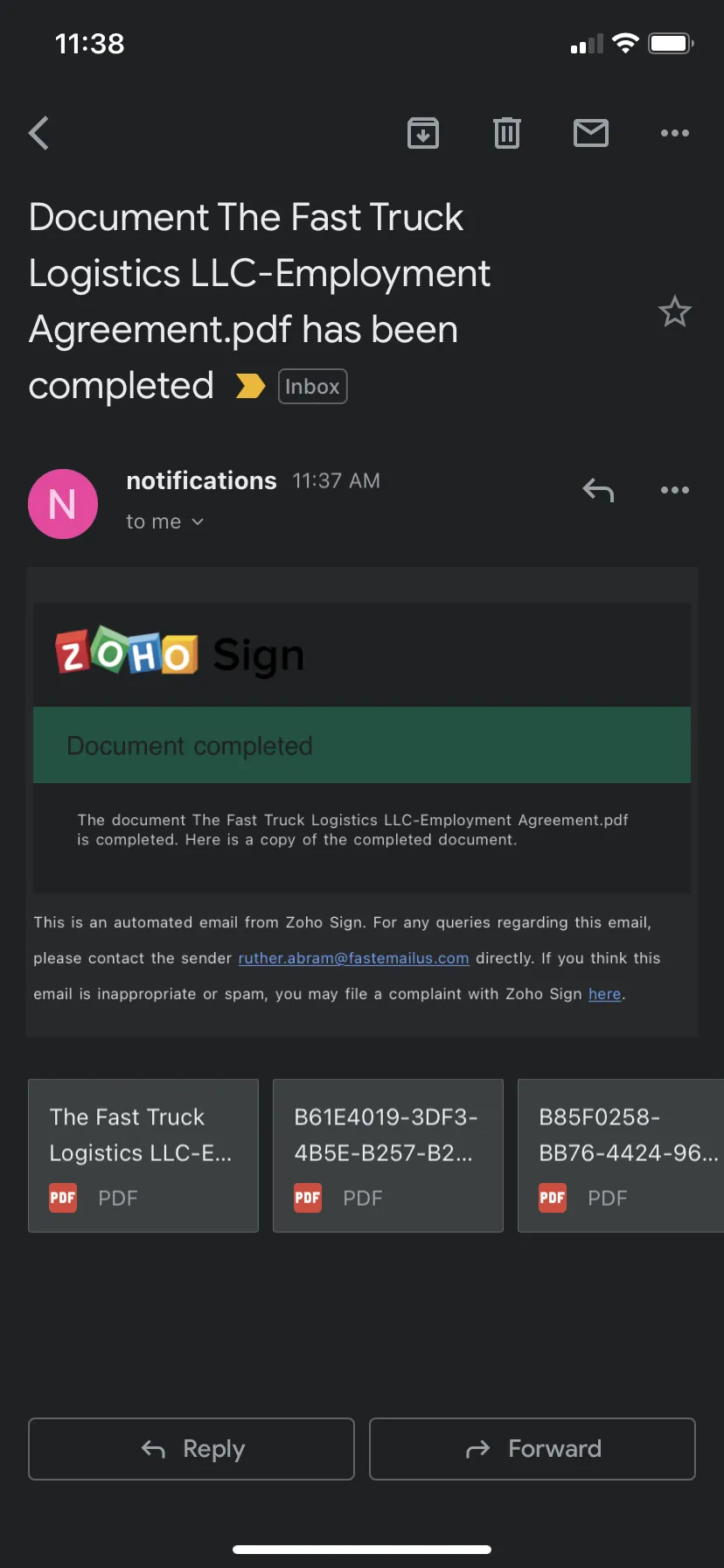Delete the email with the trash icon

507,133
